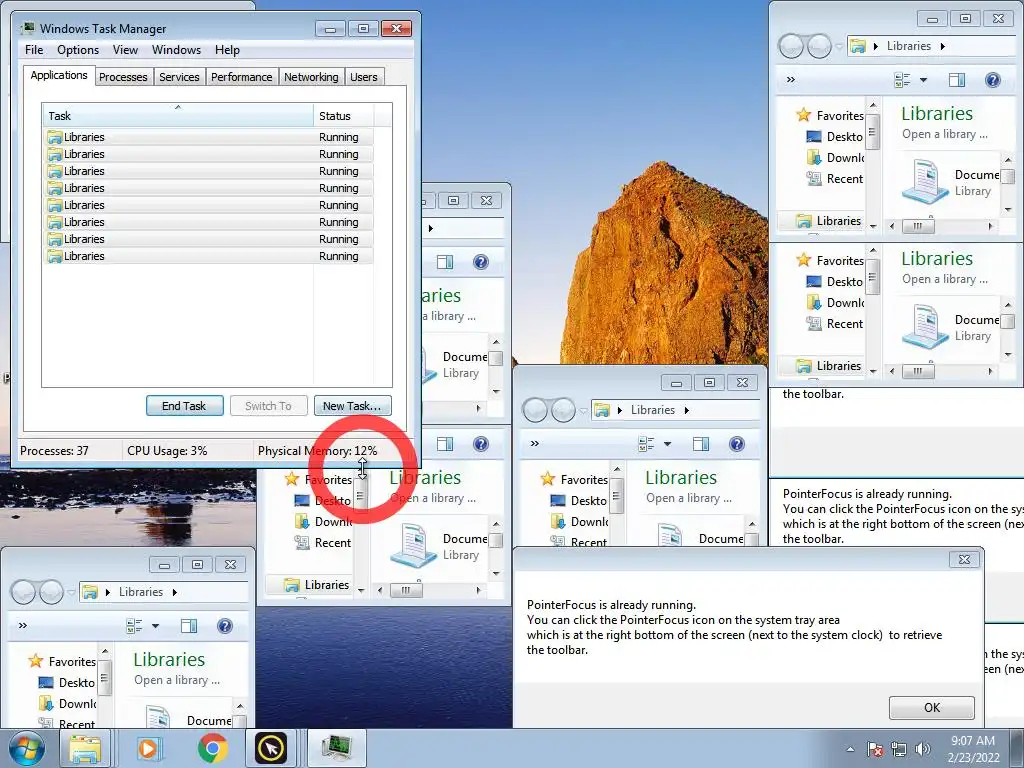Screen dimensions: 1024x768
Task: Switch to the Performance tab
Action: click(242, 77)
